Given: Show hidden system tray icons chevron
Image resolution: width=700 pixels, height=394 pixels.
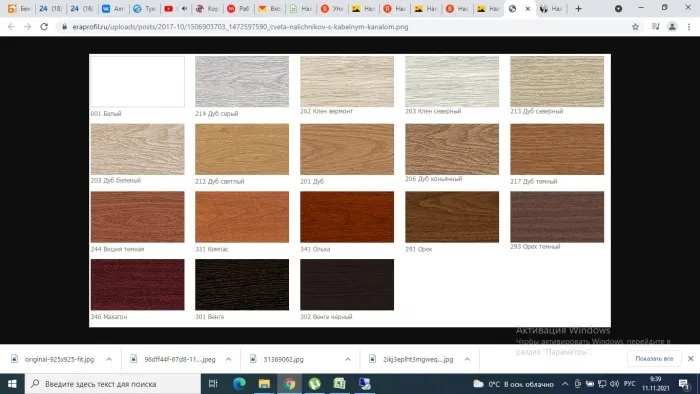Looking at the screenshot, I should click(x=565, y=384).
